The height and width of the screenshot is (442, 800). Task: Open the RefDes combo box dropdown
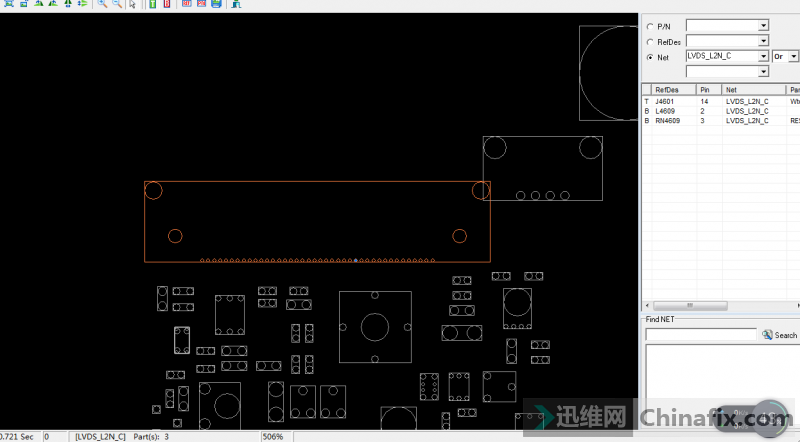coord(763,41)
